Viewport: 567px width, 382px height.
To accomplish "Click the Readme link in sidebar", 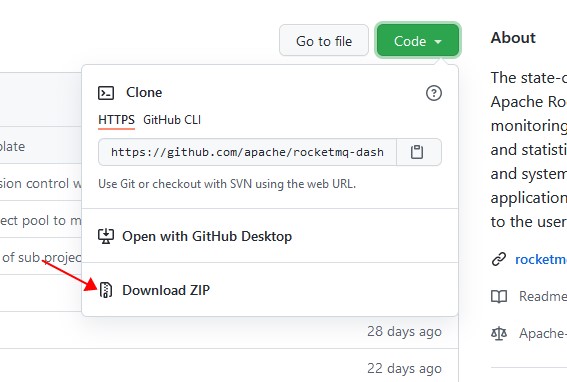I will click(x=543, y=297).
